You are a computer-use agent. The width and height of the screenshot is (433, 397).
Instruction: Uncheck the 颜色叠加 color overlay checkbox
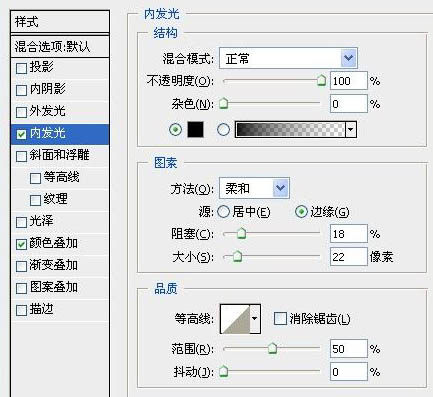coord(21,244)
